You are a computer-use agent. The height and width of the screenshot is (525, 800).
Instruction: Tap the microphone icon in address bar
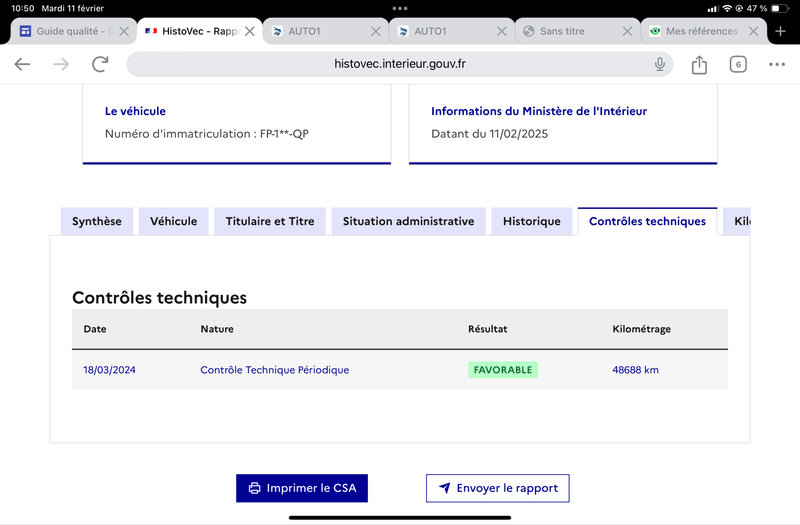coord(660,64)
